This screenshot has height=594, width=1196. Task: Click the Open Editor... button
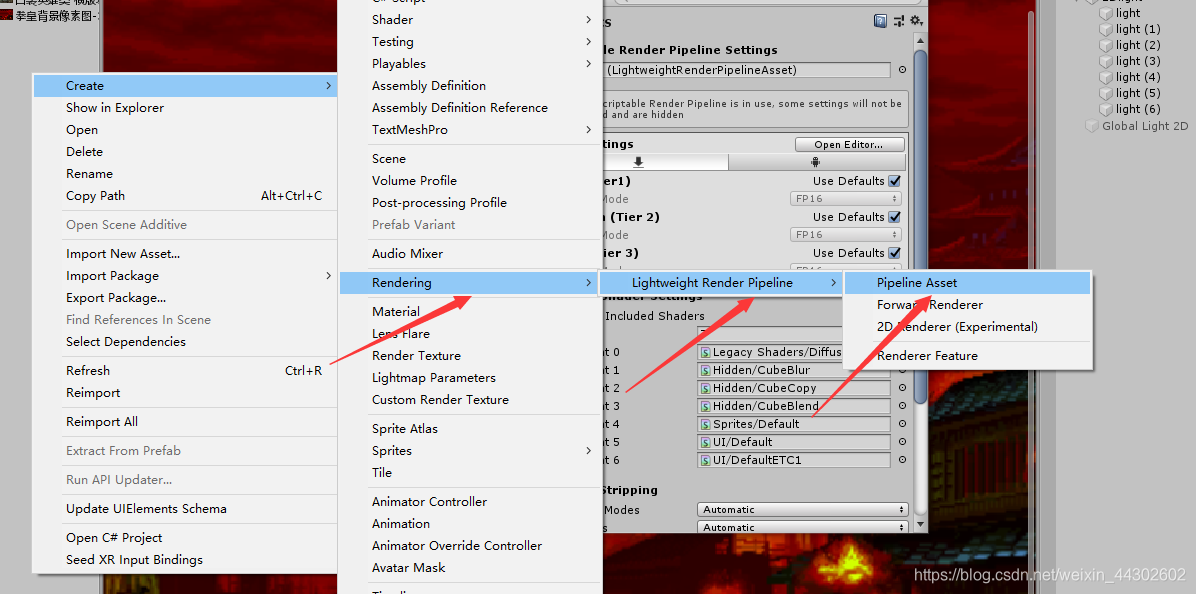coord(849,144)
